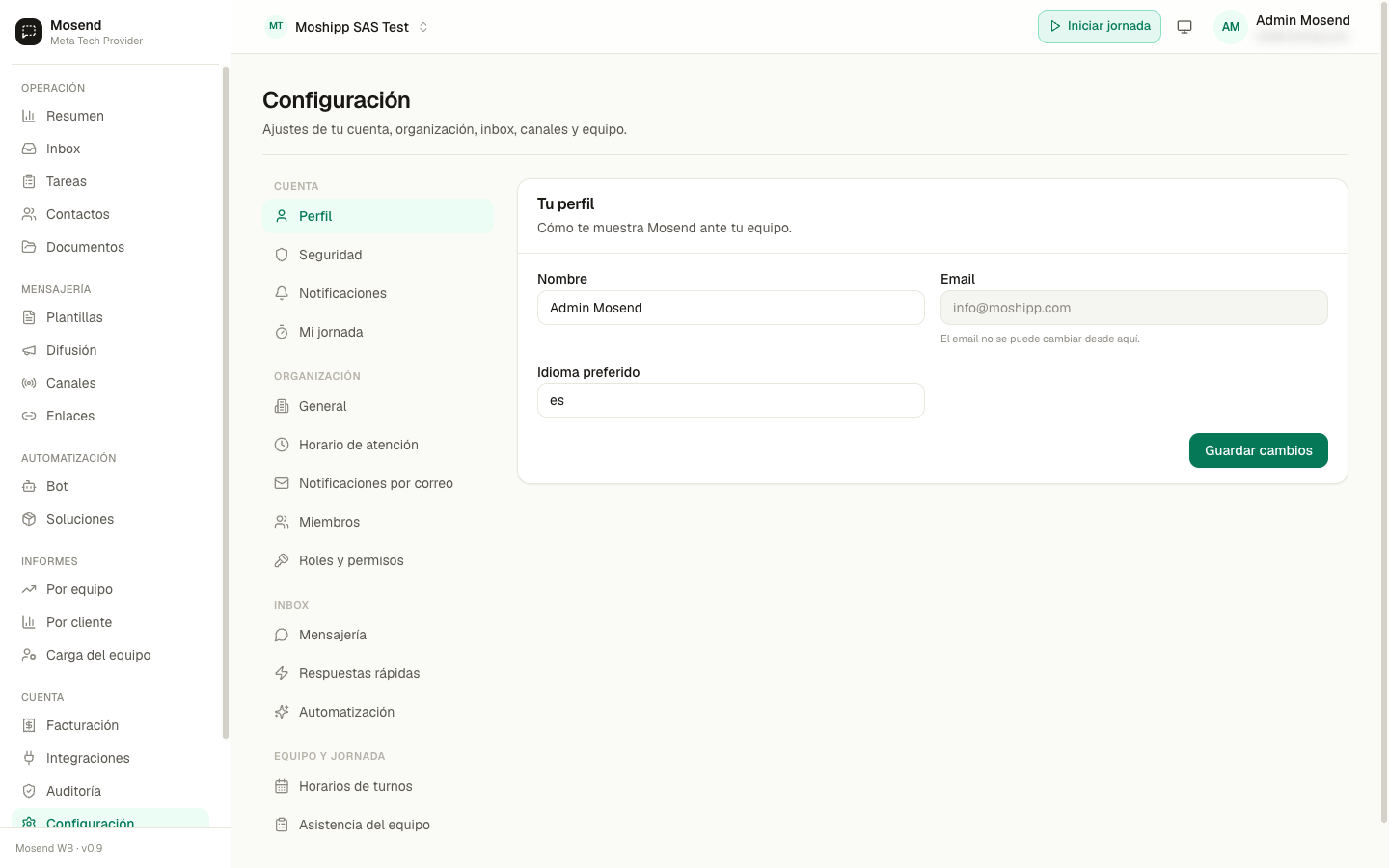
Task: Click the Roles y permisos key icon
Action: coord(282,560)
